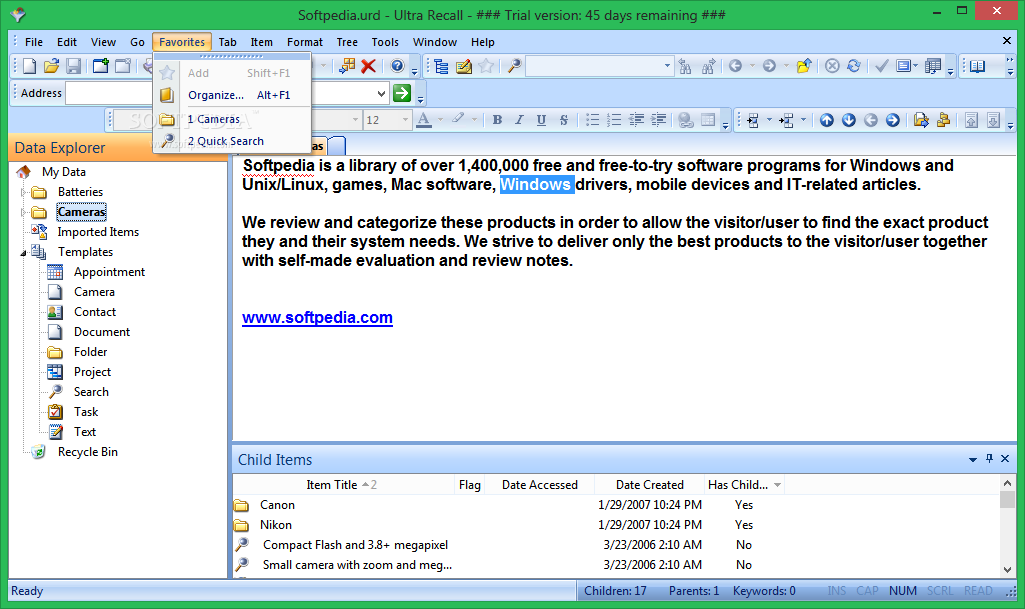Open the File menu
The height and width of the screenshot is (609, 1025).
tap(34, 42)
